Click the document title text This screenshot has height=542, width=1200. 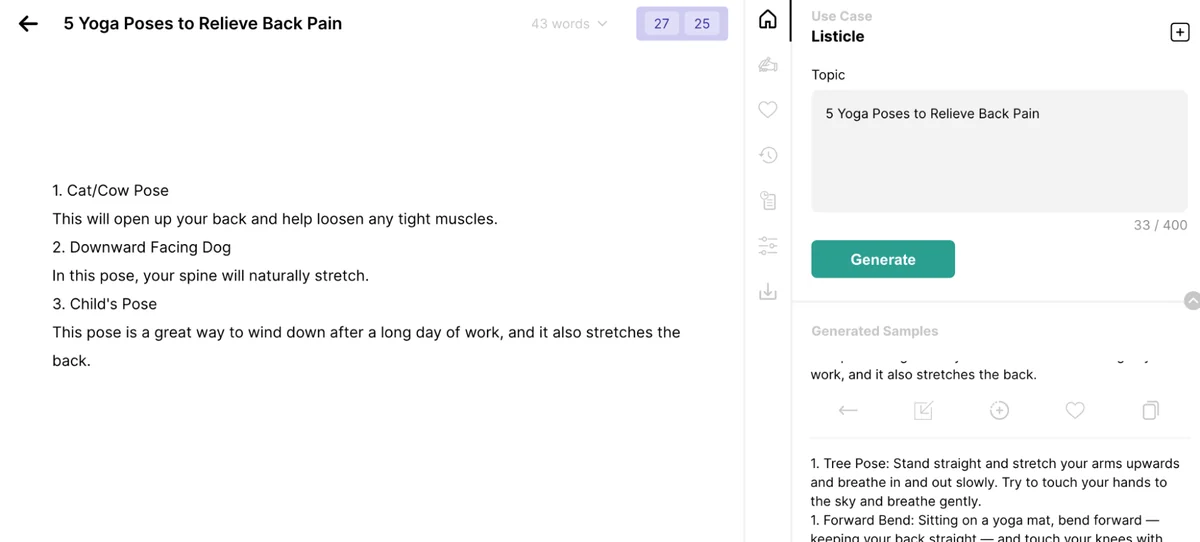pyautogui.click(x=203, y=23)
